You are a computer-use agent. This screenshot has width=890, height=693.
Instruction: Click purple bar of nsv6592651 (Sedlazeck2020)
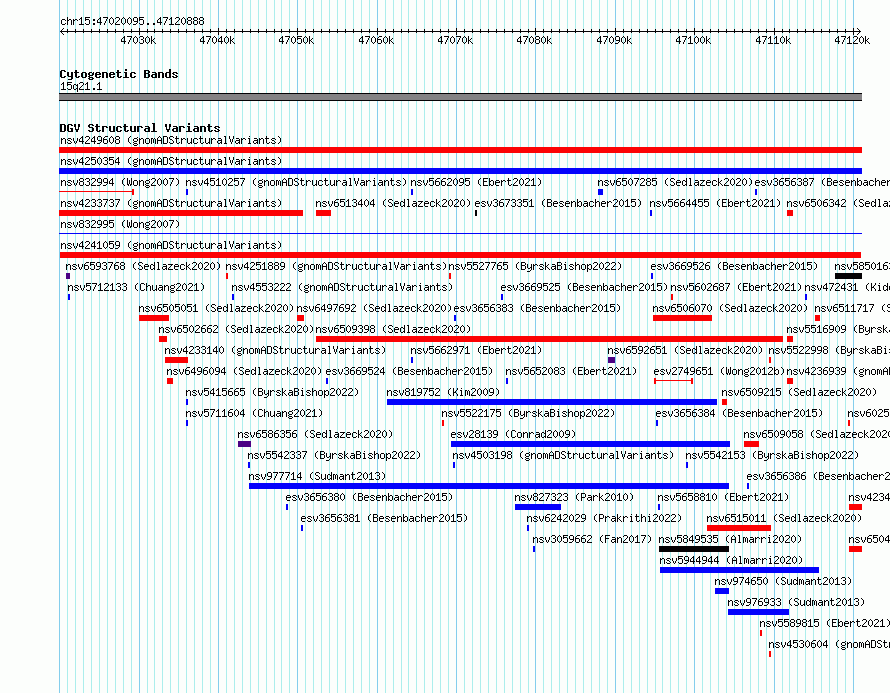611,360
